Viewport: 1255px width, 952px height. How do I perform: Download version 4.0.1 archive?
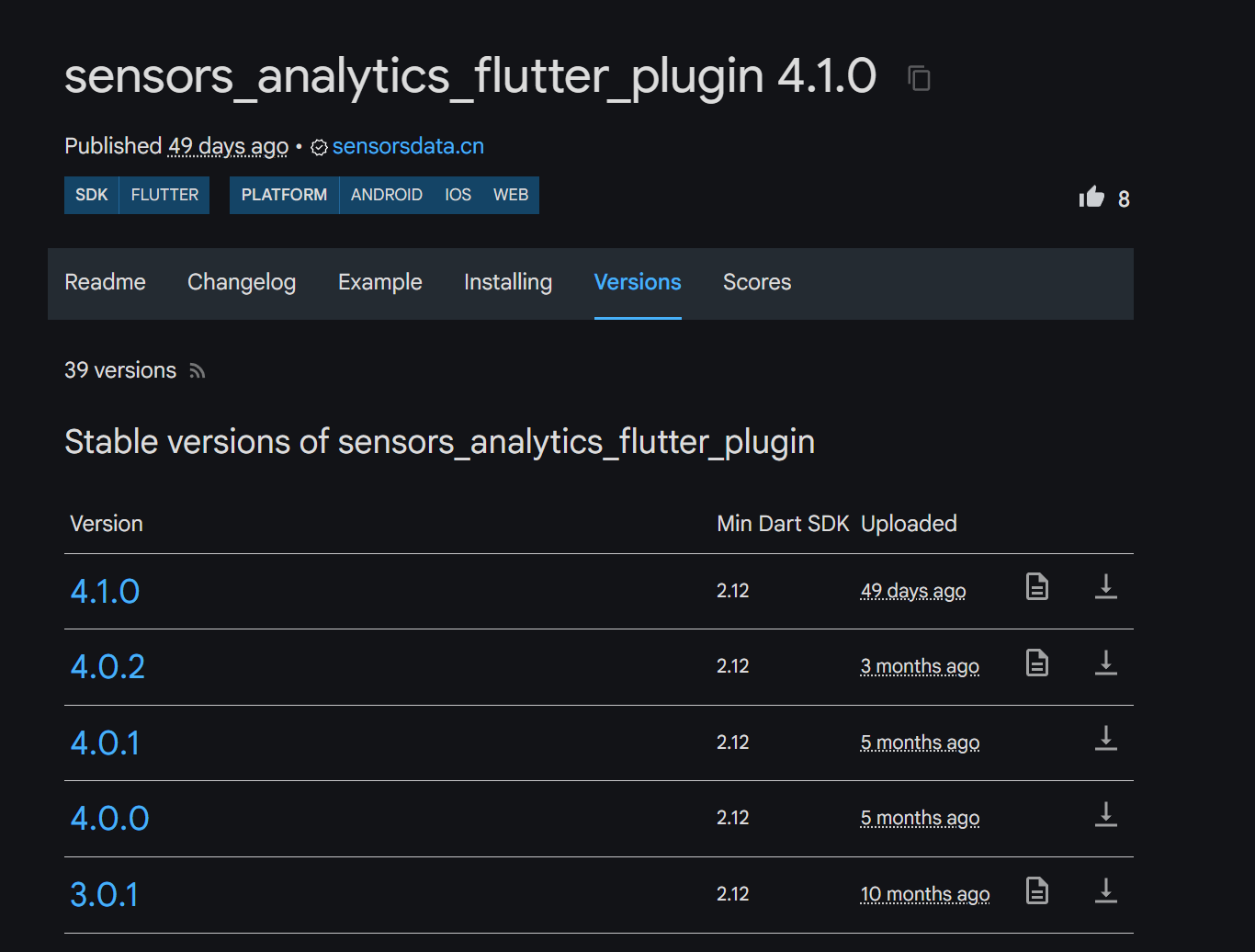(x=1105, y=739)
